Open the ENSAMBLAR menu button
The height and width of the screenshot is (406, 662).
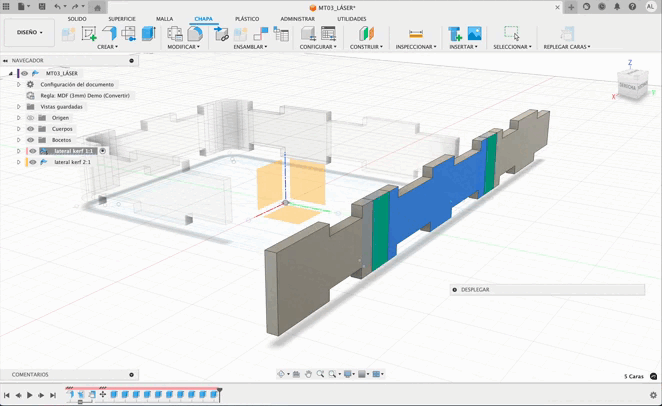click(251, 47)
